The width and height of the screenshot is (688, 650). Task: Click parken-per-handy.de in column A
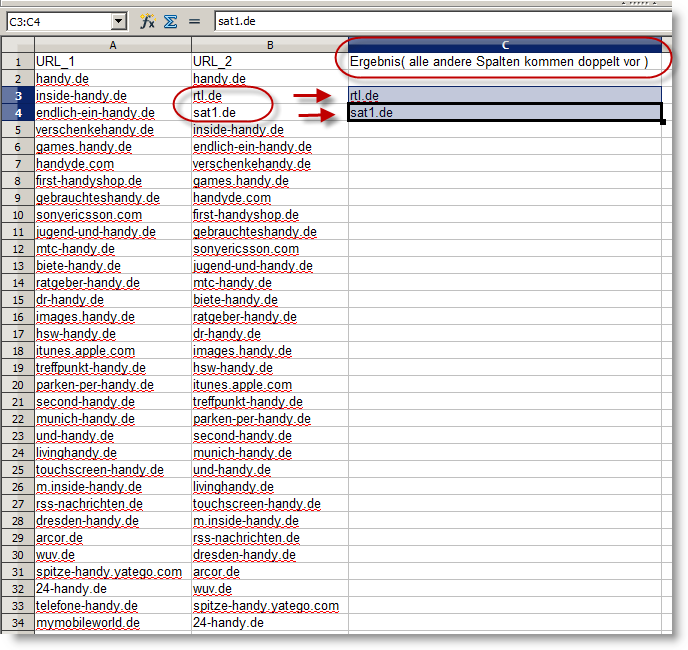tap(113, 385)
